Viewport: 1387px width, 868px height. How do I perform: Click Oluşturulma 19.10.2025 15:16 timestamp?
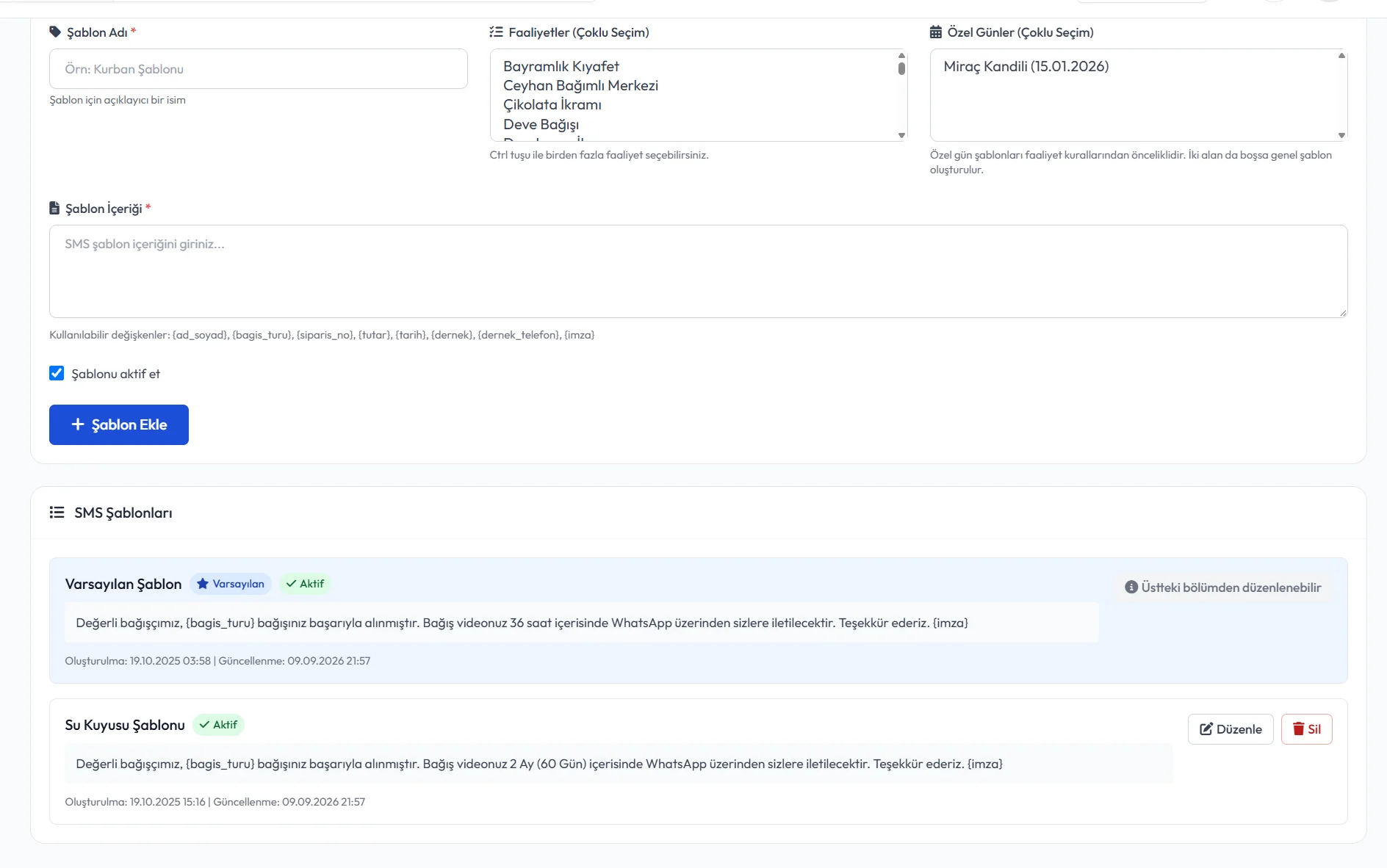click(135, 802)
